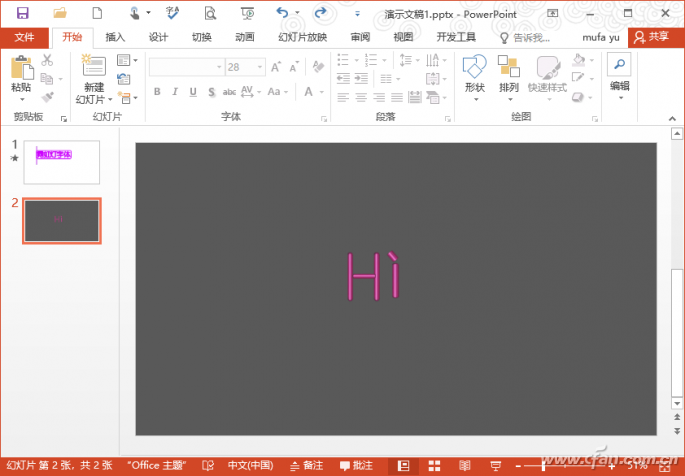
Task: Open the Arrange (排列) menu icon
Action: 509,66
